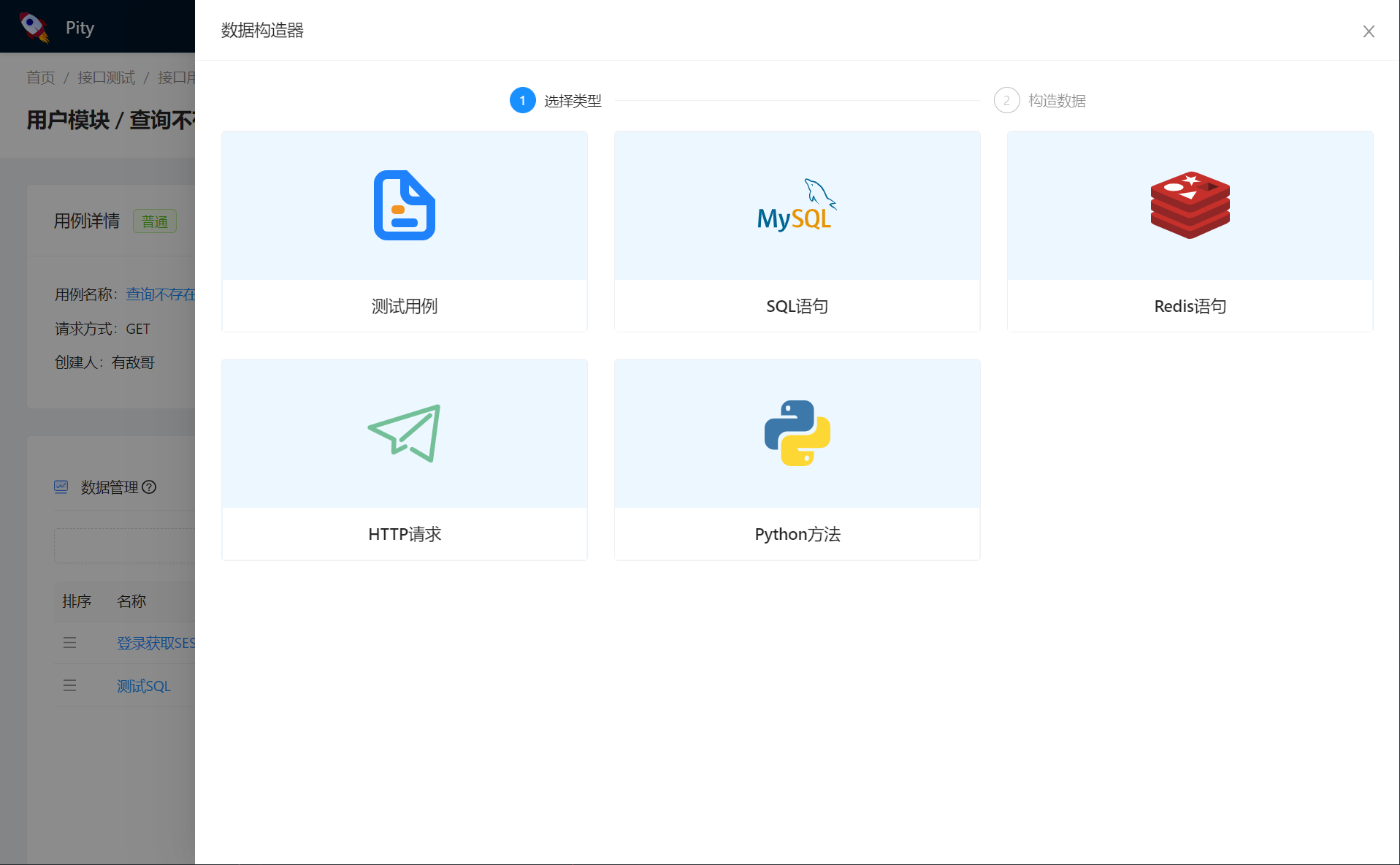
Task: Open the 首页 breadcrumb link
Action: 40,77
